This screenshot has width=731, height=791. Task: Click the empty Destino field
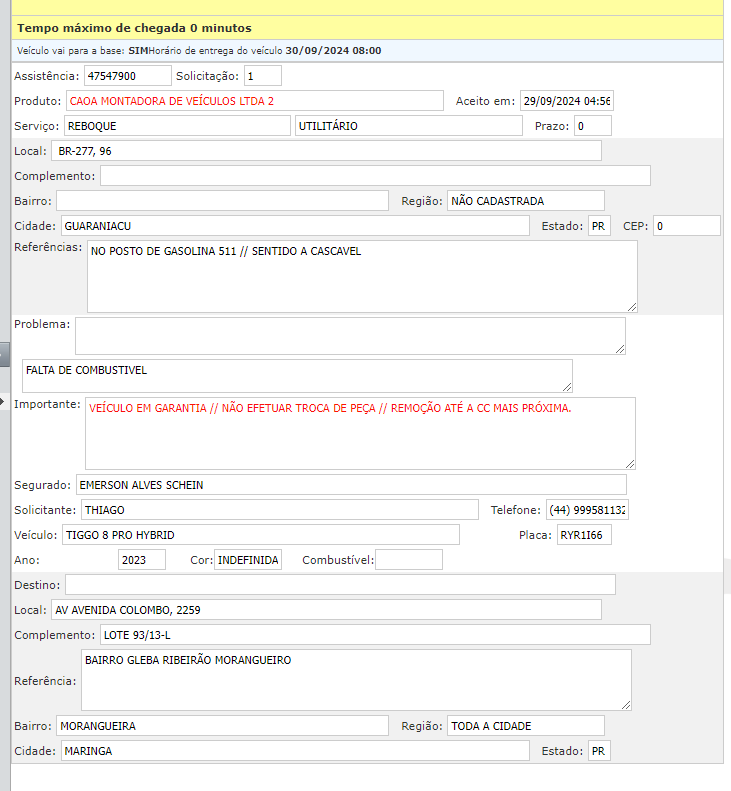click(x=341, y=585)
